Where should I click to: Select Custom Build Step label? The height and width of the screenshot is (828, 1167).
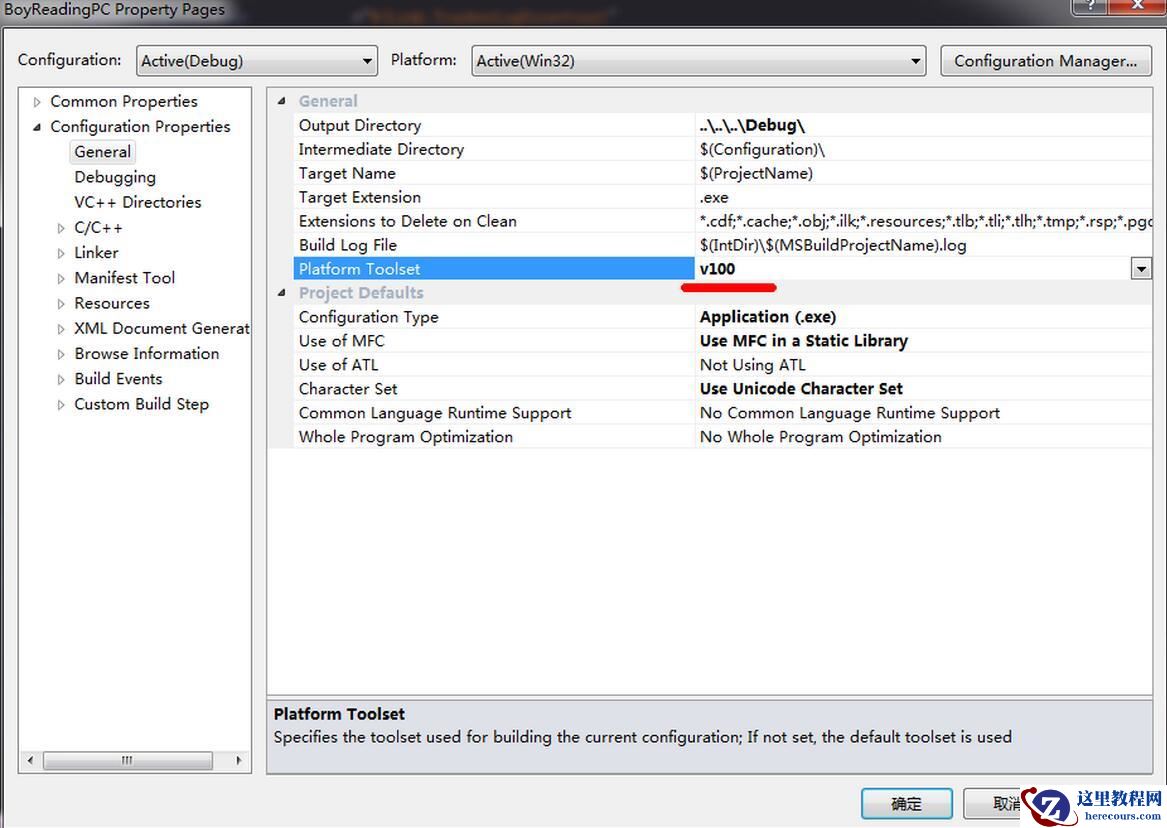(x=141, y=405)
